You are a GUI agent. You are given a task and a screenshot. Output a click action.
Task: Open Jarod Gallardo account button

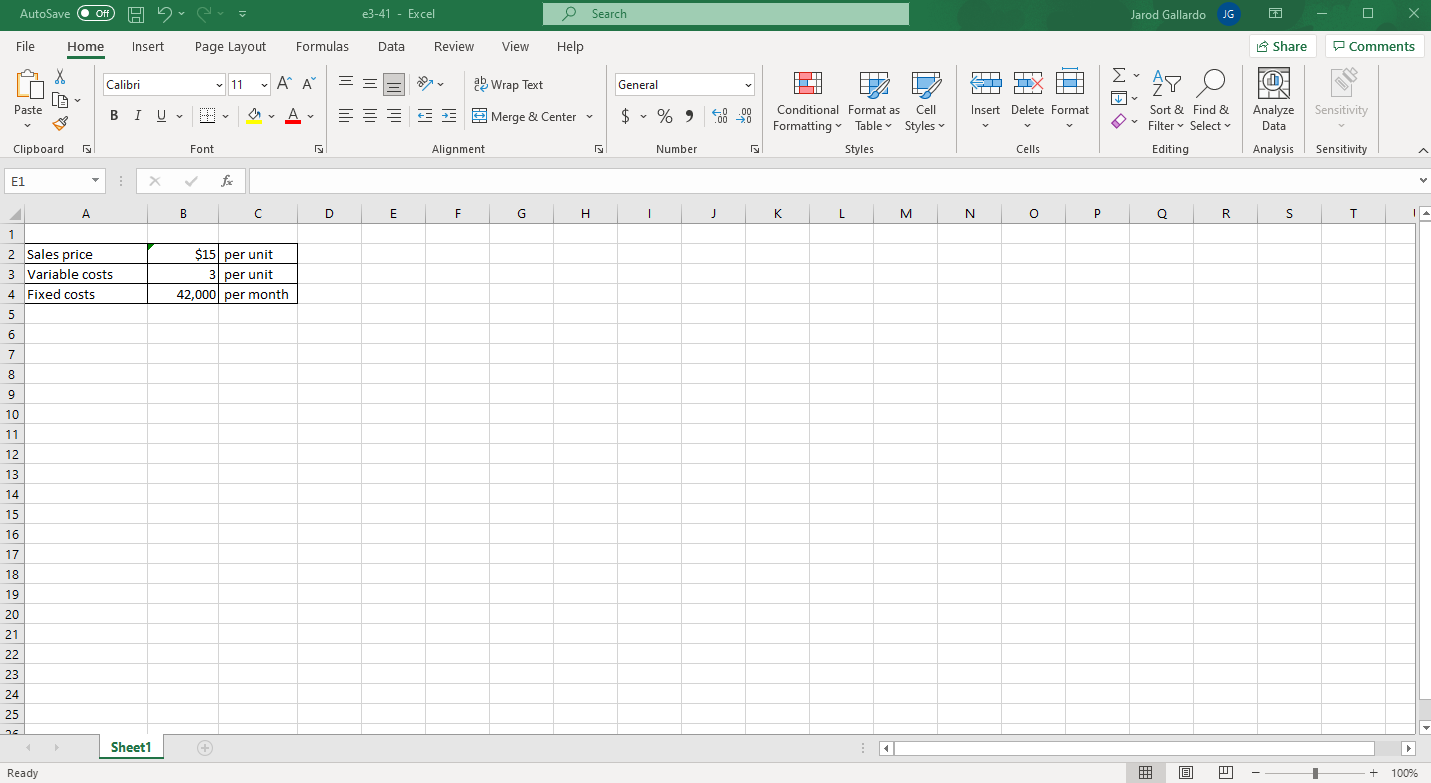click(x=1184, y=14)
